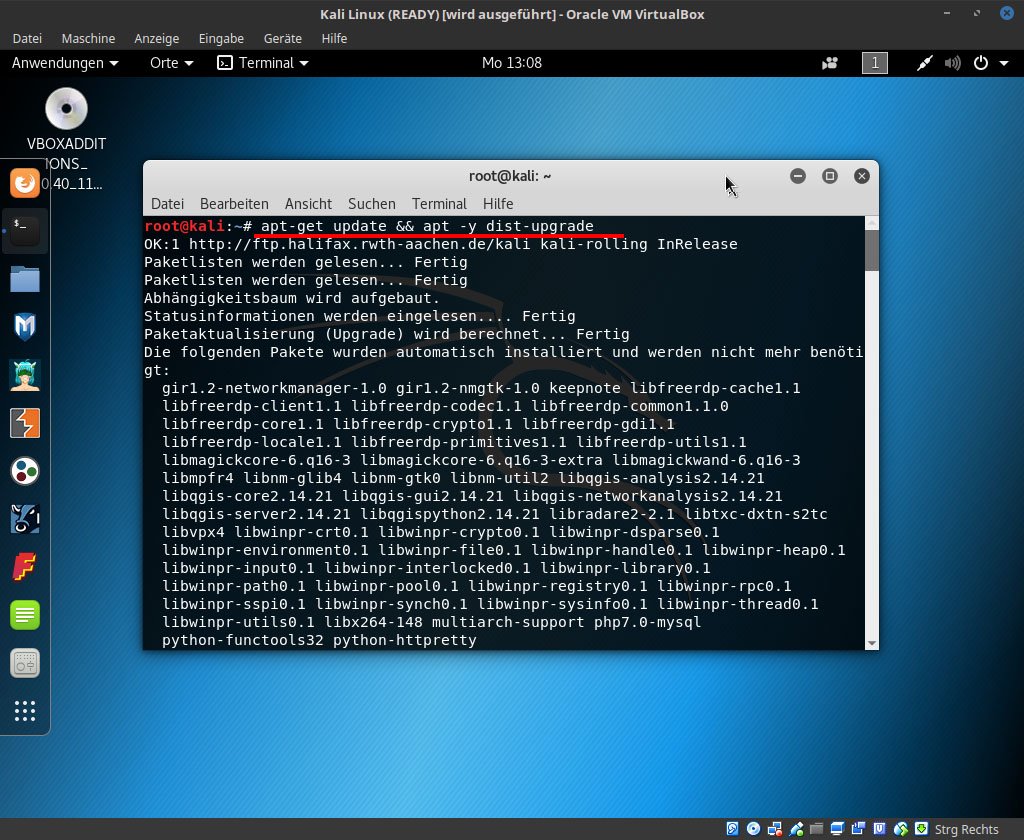Open workspace indicator 1

click(874, 63)
